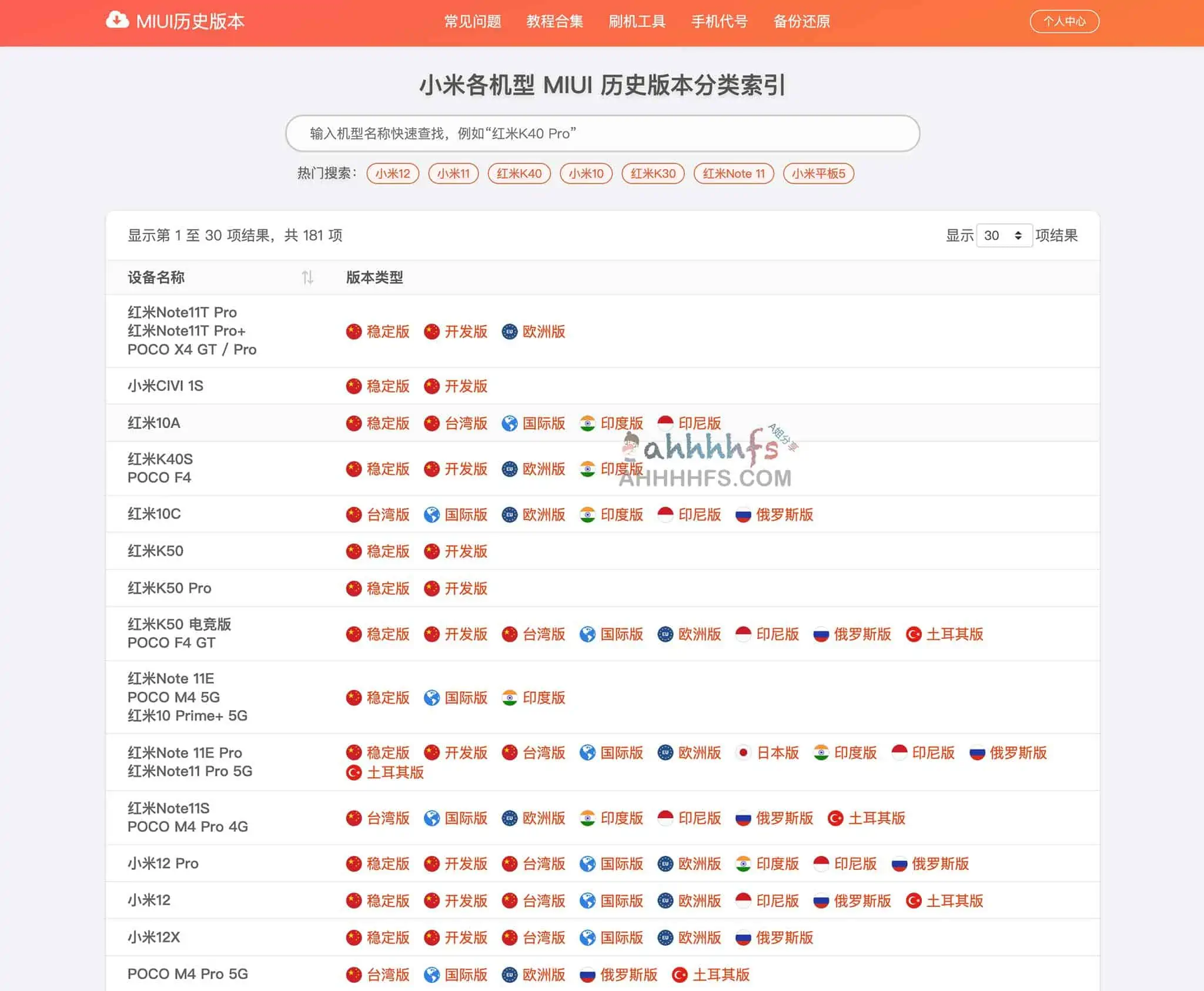Click the sort arrows beside 设备名称

tap(307, 277)
